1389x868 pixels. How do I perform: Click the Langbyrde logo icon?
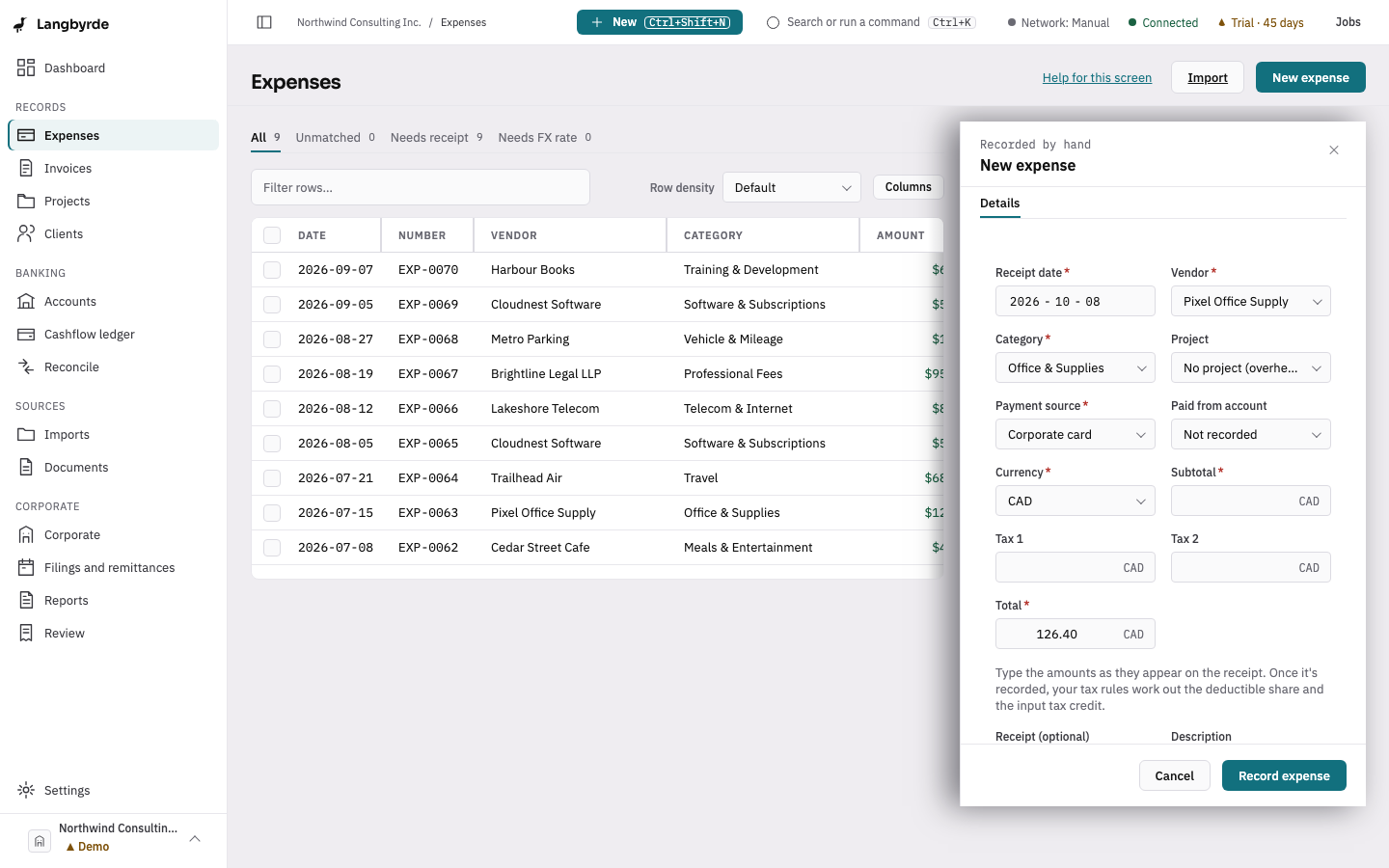point(20,24)
